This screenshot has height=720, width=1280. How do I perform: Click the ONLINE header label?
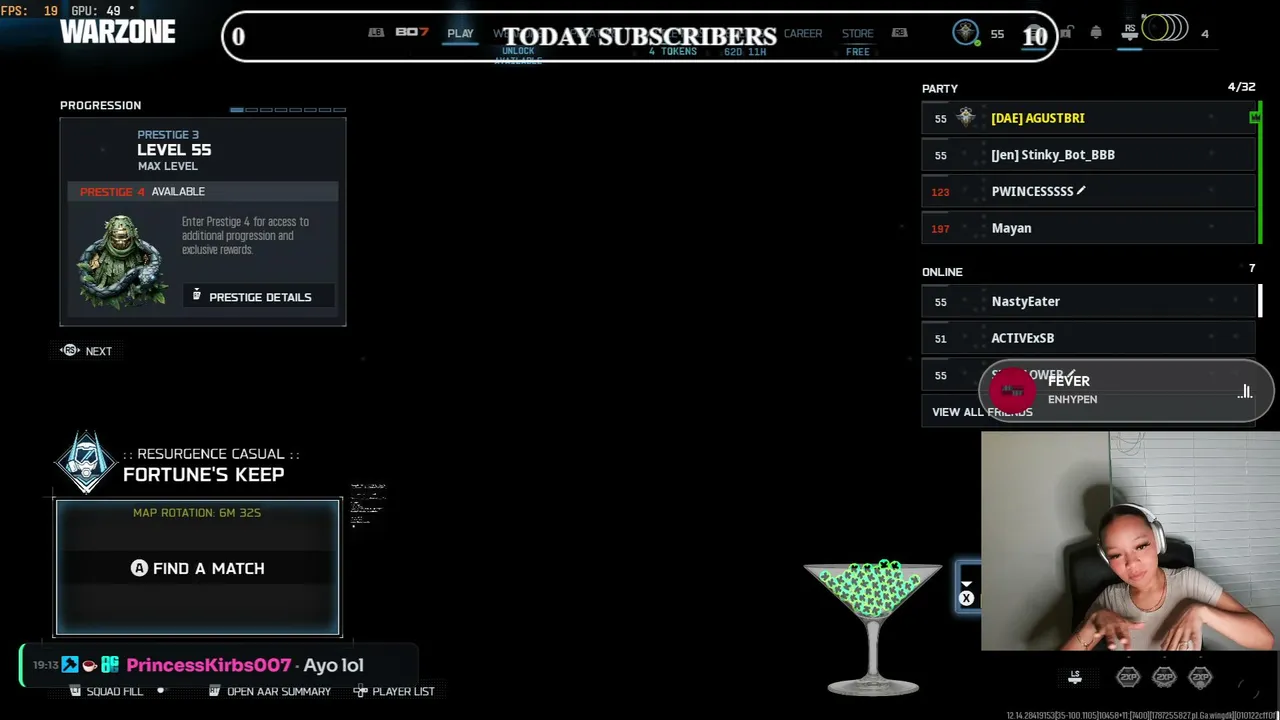tap(942, 272)
